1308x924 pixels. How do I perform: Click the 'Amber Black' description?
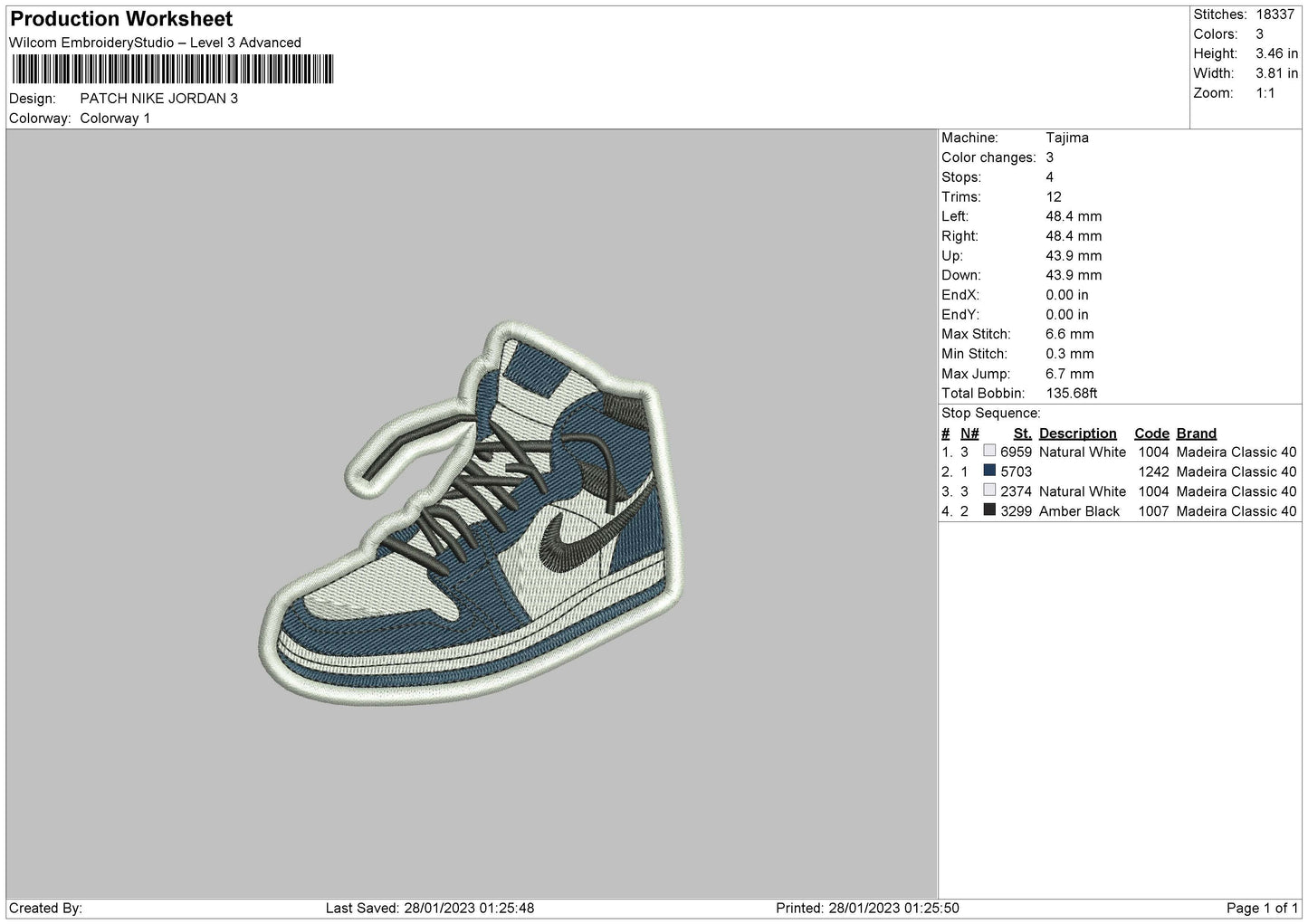coord(1080,511)
